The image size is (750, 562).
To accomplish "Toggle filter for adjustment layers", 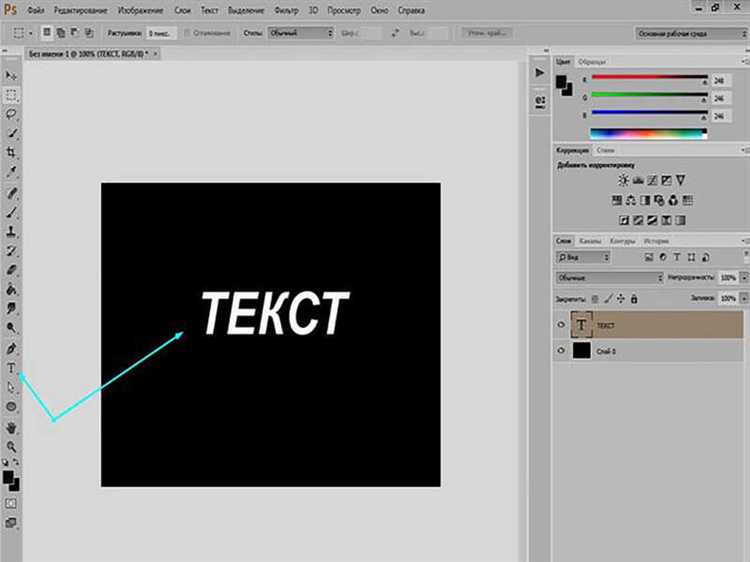I will pos(662,257).
